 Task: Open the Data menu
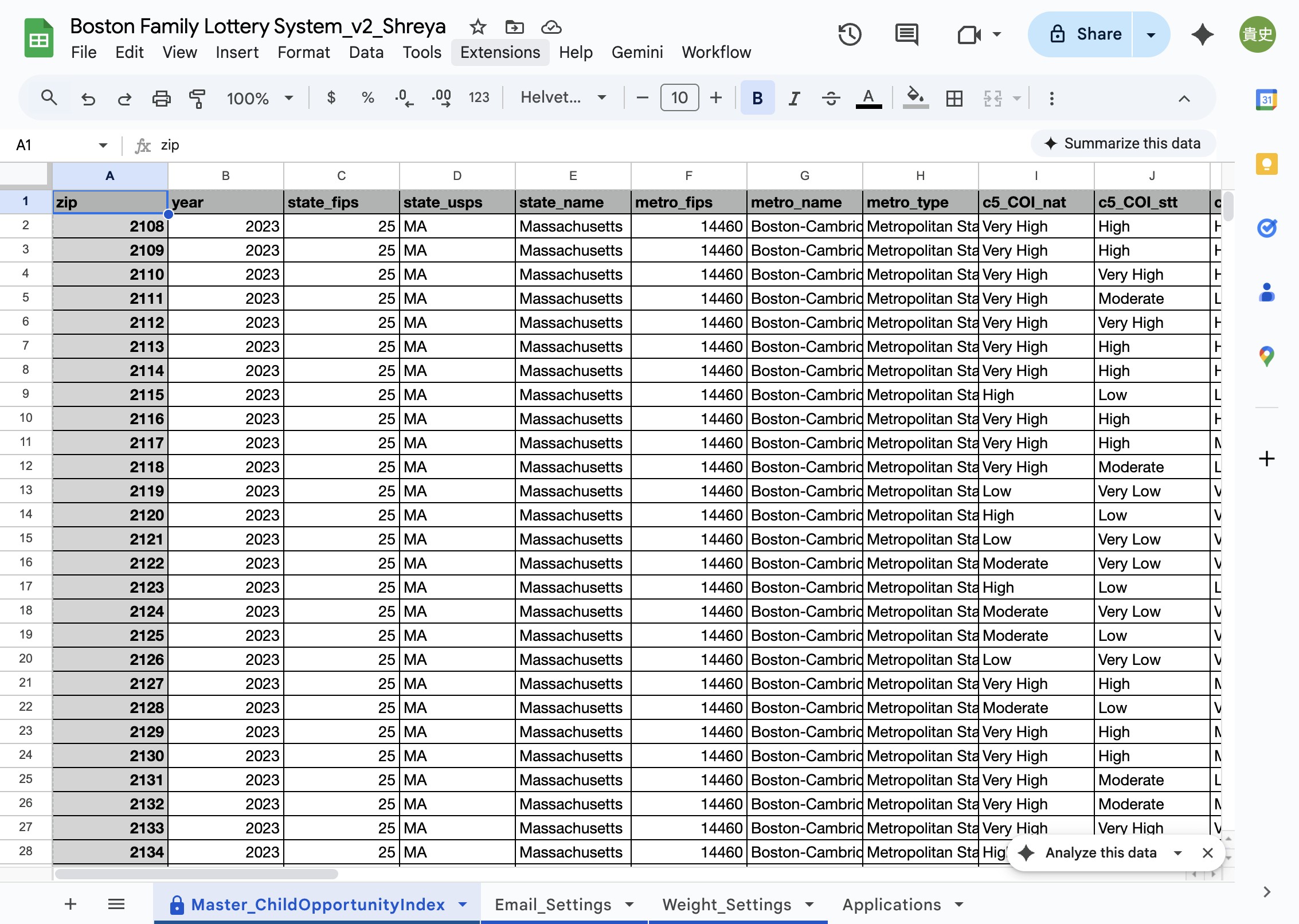pos(366,52)
